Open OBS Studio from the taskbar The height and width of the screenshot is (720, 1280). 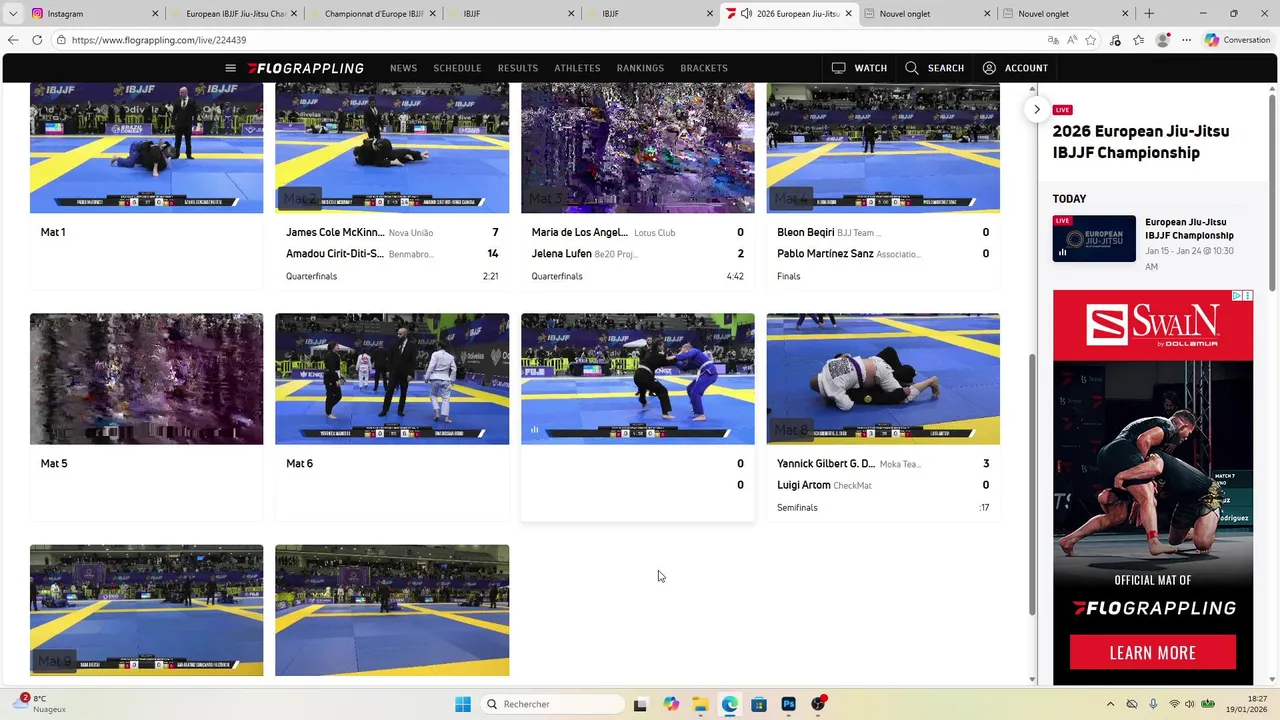pos(819,704)
